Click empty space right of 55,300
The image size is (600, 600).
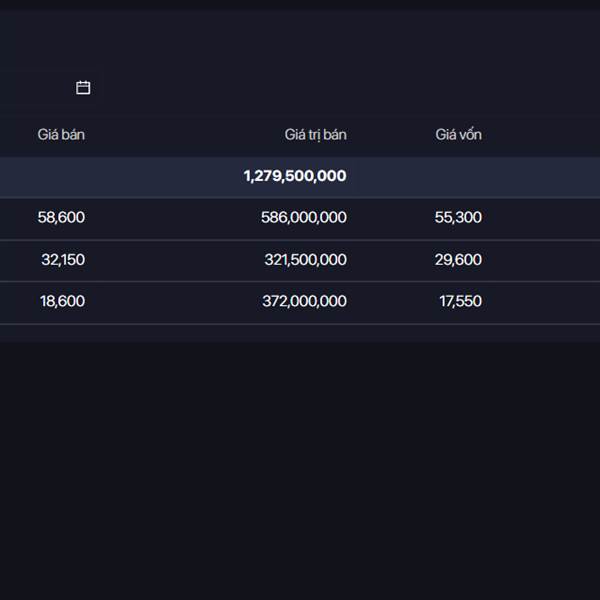click(545, 217)
